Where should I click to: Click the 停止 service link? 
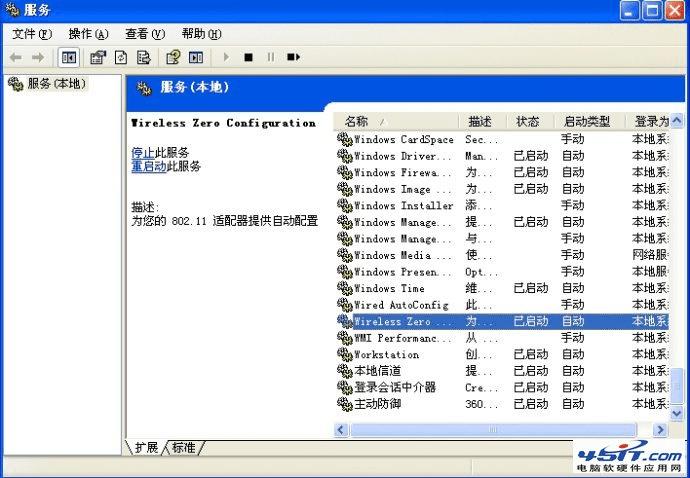tap(143, 153)
